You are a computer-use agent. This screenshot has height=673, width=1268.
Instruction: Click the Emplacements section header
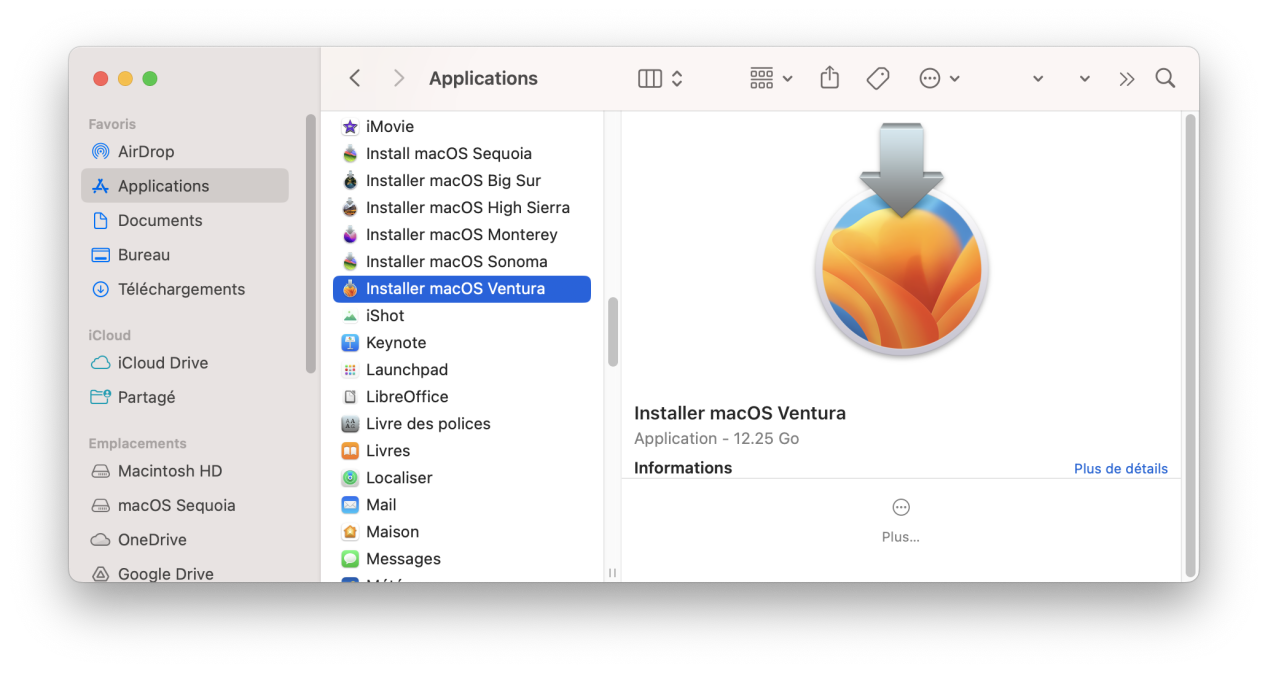point(137,443)
